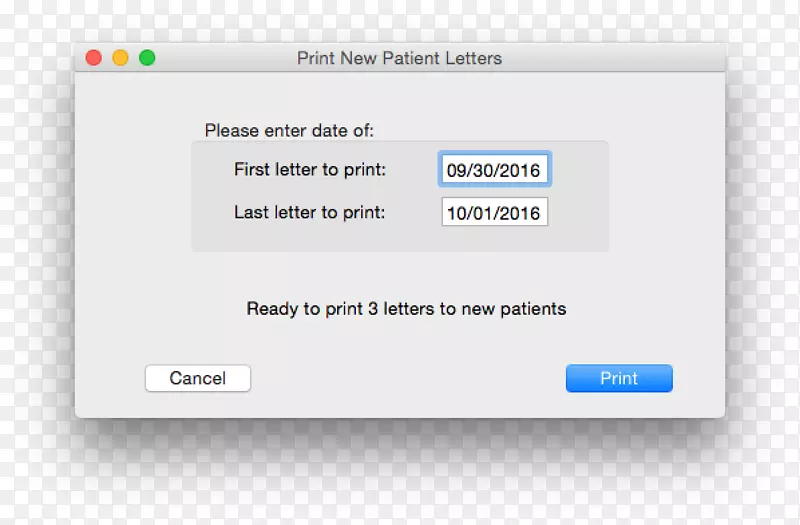
Task: Click the "First letter to print:" label
Action: [310, 170]
